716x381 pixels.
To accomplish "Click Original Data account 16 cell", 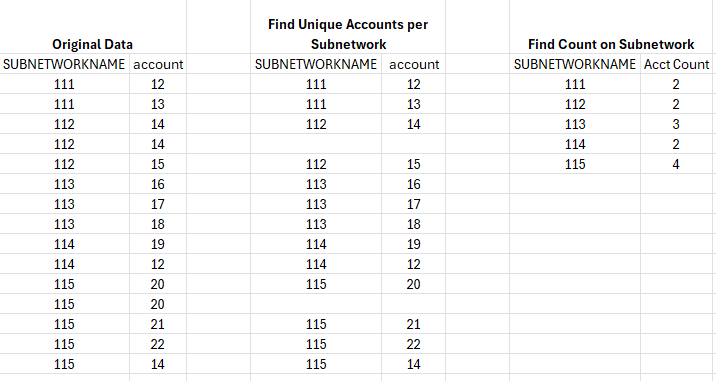I will [x=158, y=185].
